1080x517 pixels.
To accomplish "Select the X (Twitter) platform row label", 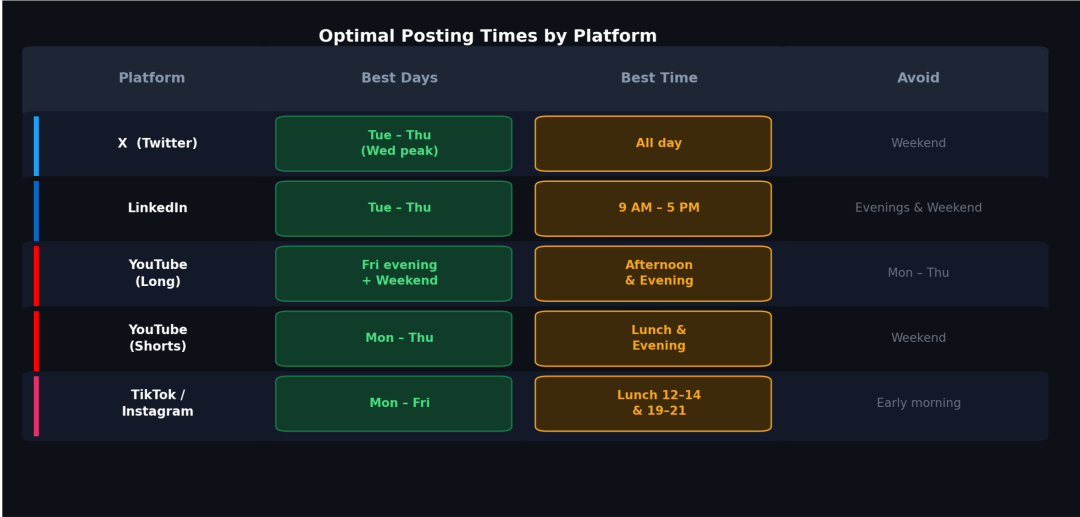I will click(157, 144).
